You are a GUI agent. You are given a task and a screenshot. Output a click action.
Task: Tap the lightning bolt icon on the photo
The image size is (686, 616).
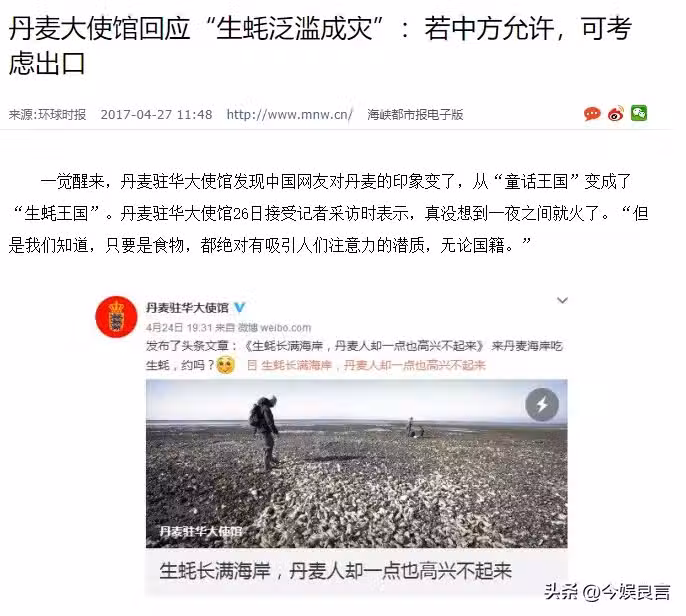[542, 405]
